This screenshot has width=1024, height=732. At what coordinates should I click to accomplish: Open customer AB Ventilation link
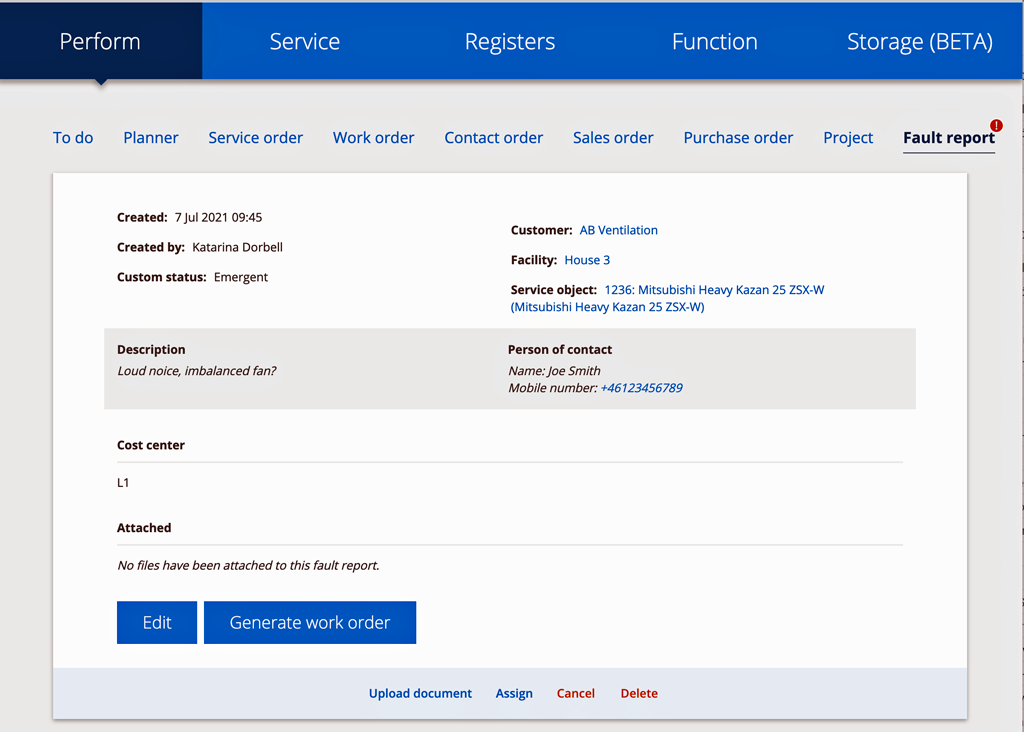[618, 230]
